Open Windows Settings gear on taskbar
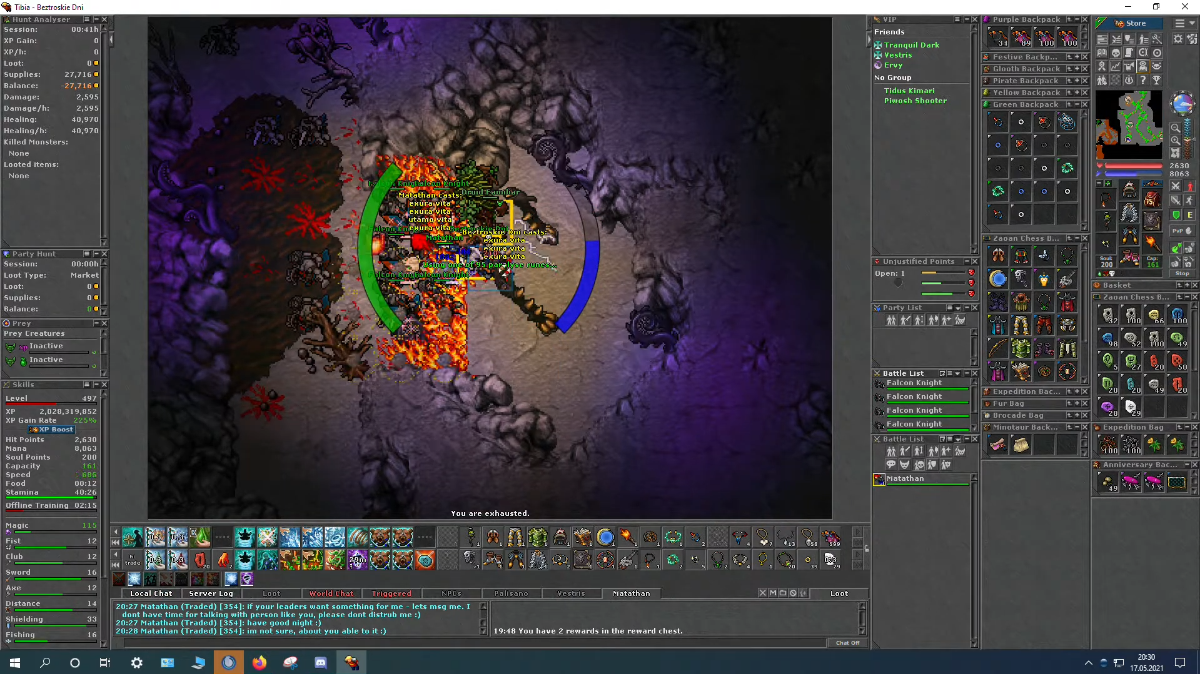Screen dimensions: 1200x674 coord(136,662)
